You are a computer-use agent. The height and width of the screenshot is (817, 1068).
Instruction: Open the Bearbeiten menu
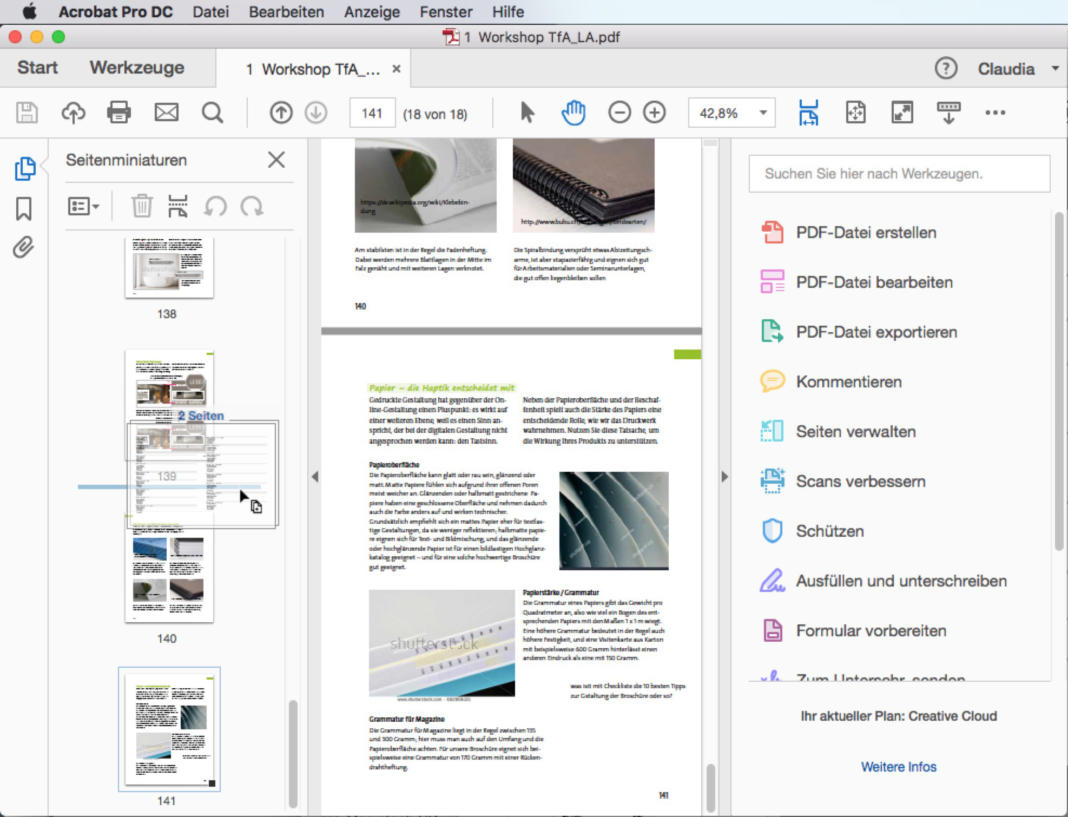pyautogui.click(x=286, y=12)
